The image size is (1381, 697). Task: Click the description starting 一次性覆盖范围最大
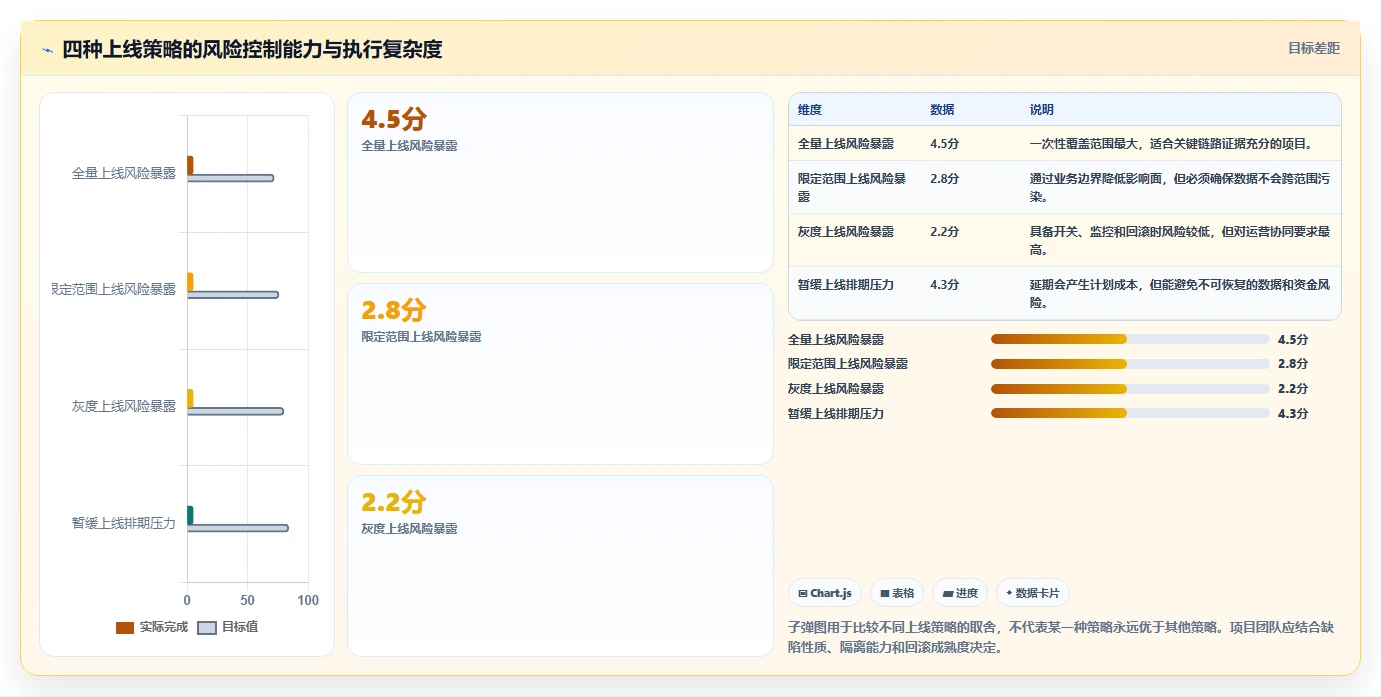pos(1170,144)
